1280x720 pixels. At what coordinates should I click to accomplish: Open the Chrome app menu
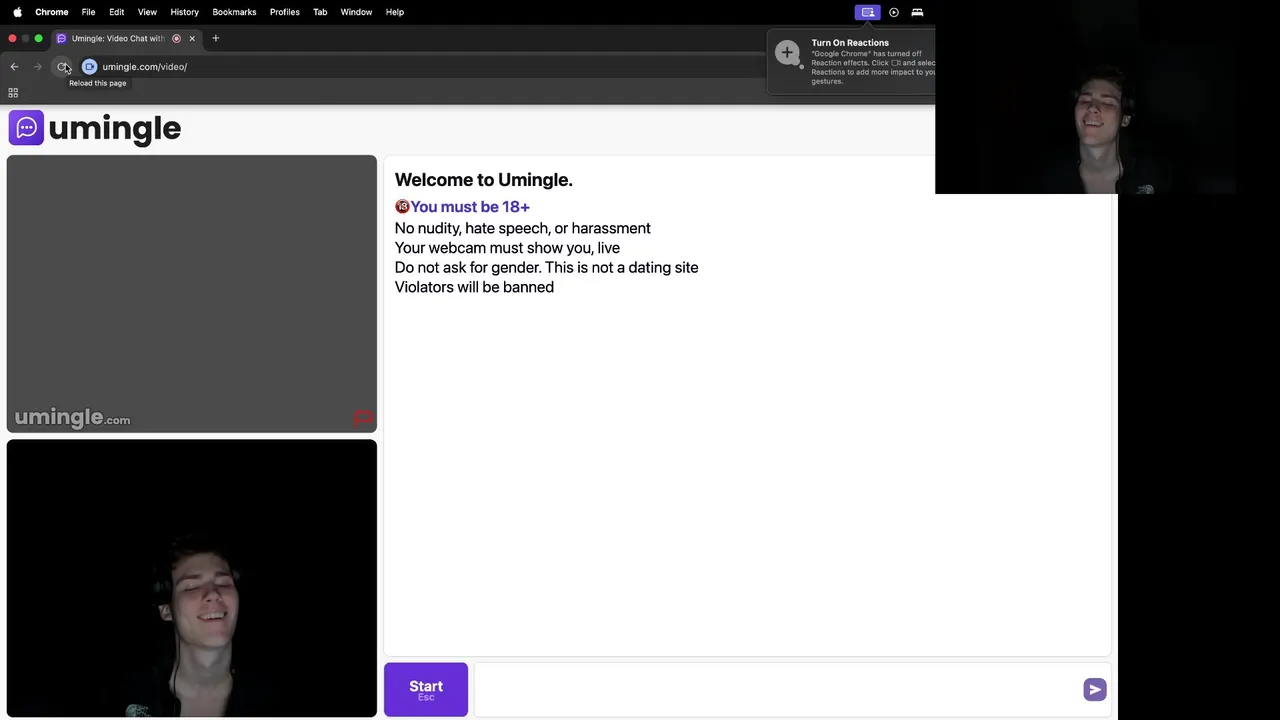pos(52,12)
